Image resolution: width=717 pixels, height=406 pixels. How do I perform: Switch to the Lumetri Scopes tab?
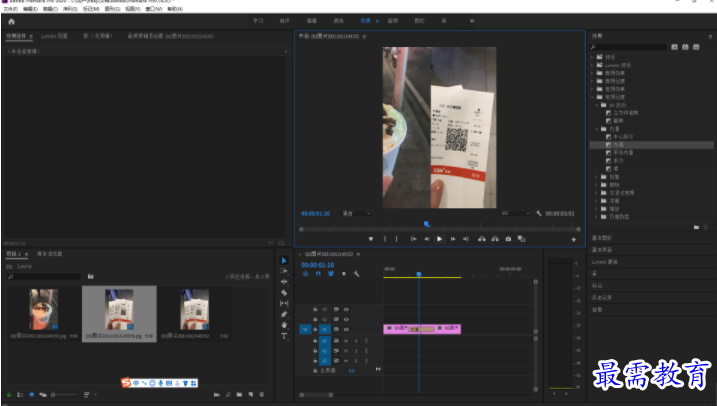54,36
